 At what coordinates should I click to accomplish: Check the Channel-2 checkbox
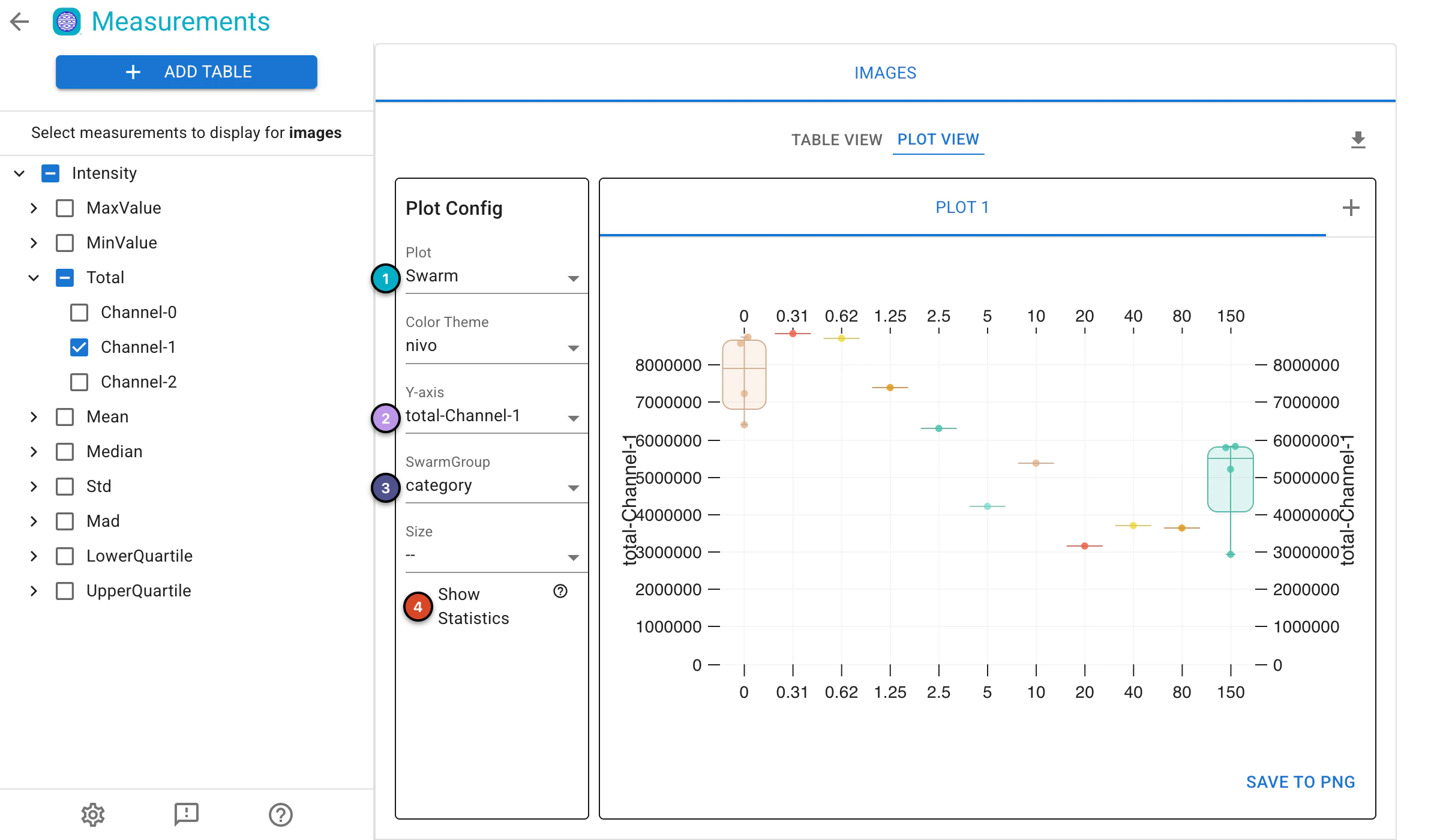pyautogui.click(x=79, y=382)
